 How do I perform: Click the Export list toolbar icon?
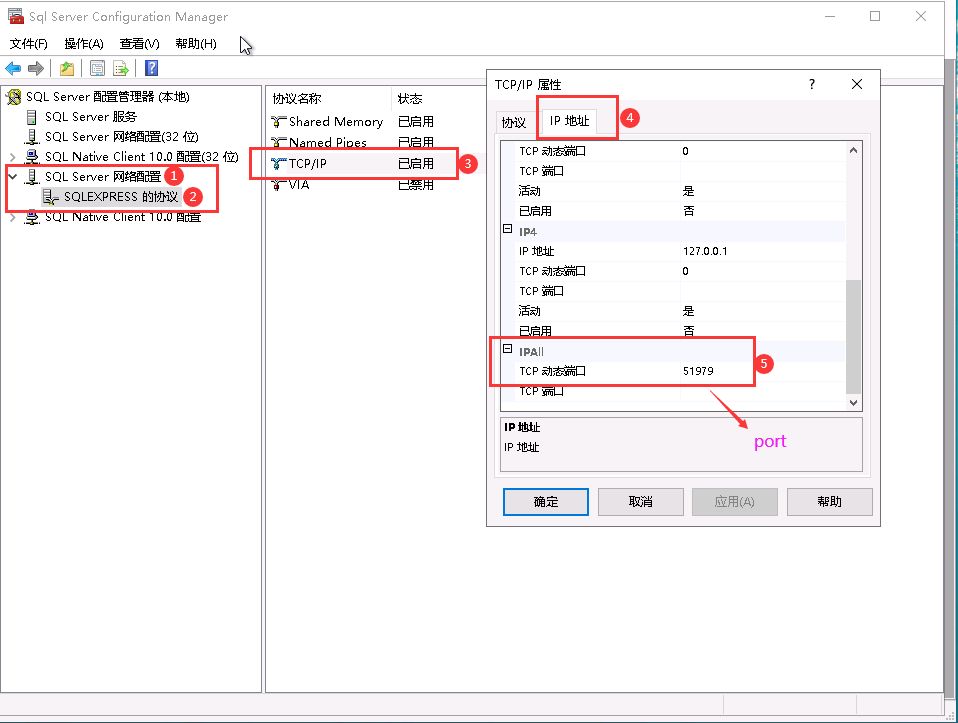(x=121, y=68)
